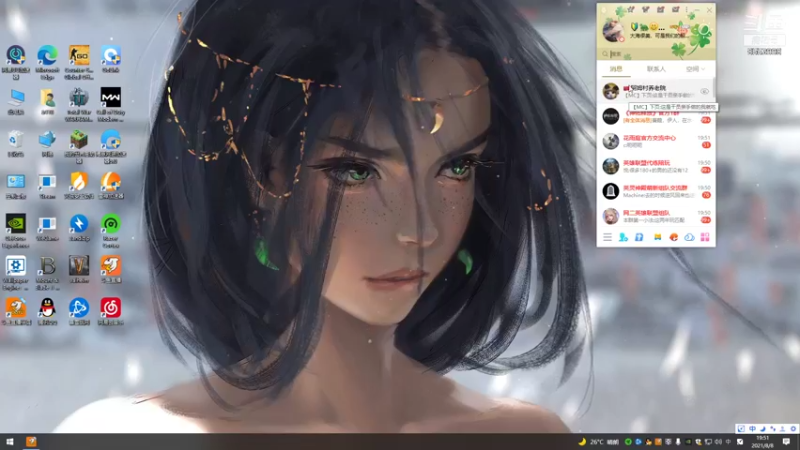Open the orange flame security app shortcut

click(79, 185)
